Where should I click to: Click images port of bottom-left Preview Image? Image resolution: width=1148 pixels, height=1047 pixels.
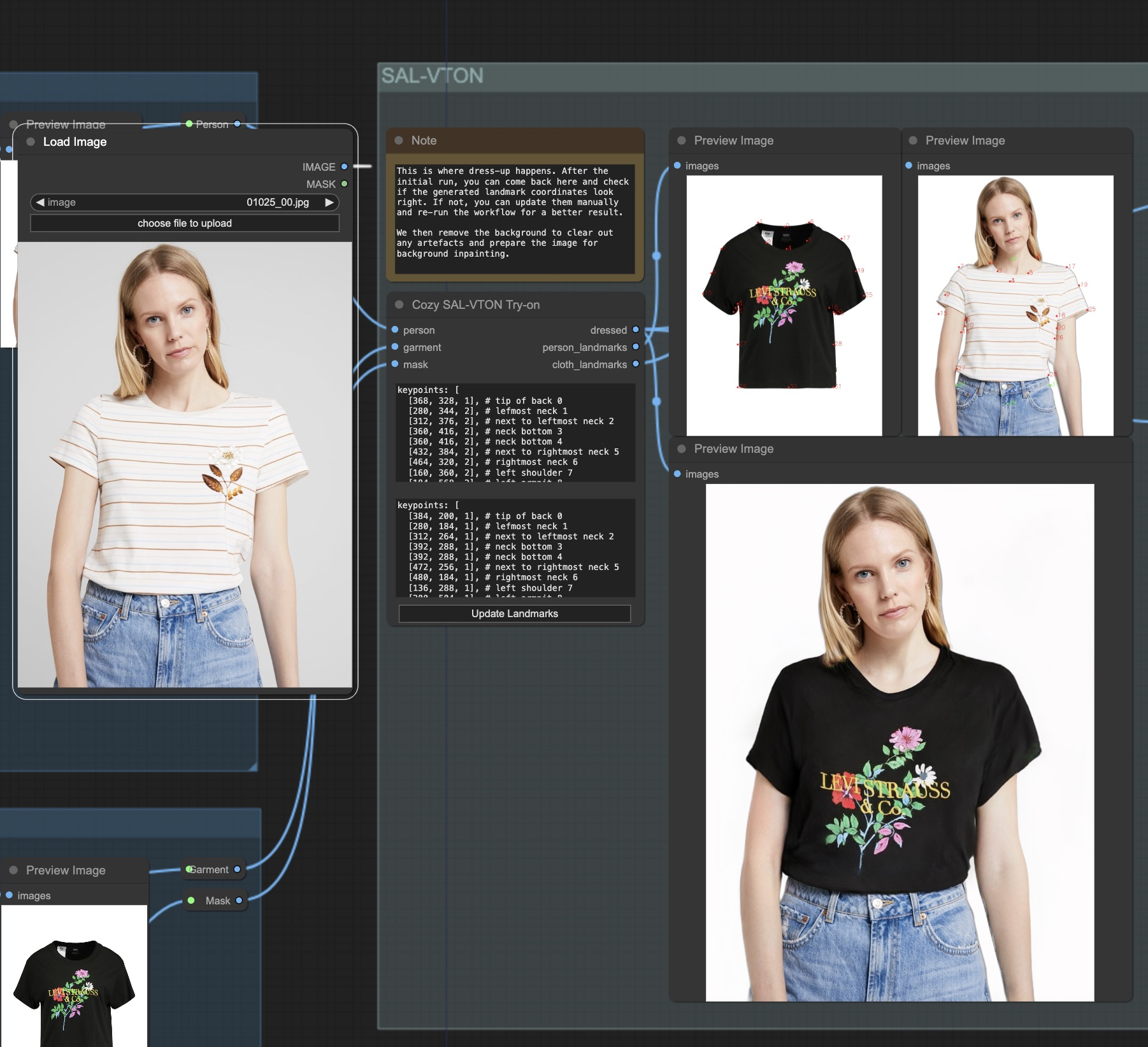(9, 895)
